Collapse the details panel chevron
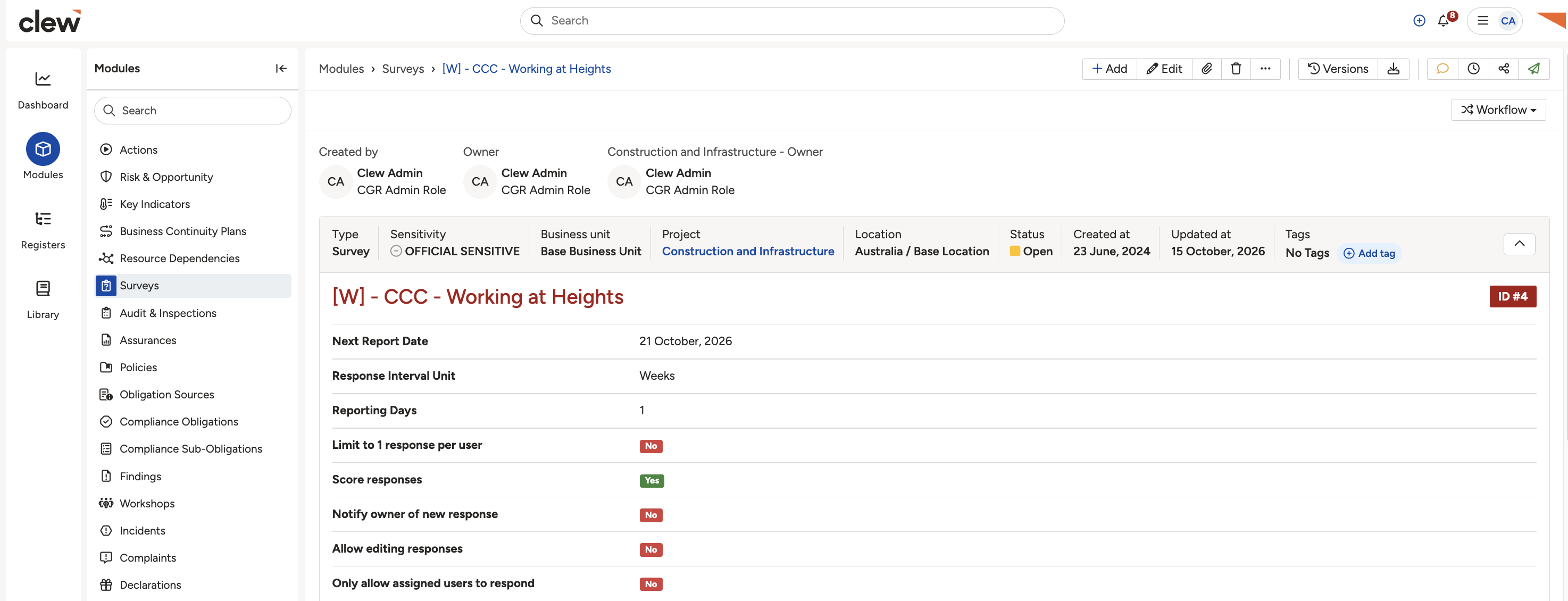The width and height of the screenshot is (1568, 601). [x=1519, y=244]
